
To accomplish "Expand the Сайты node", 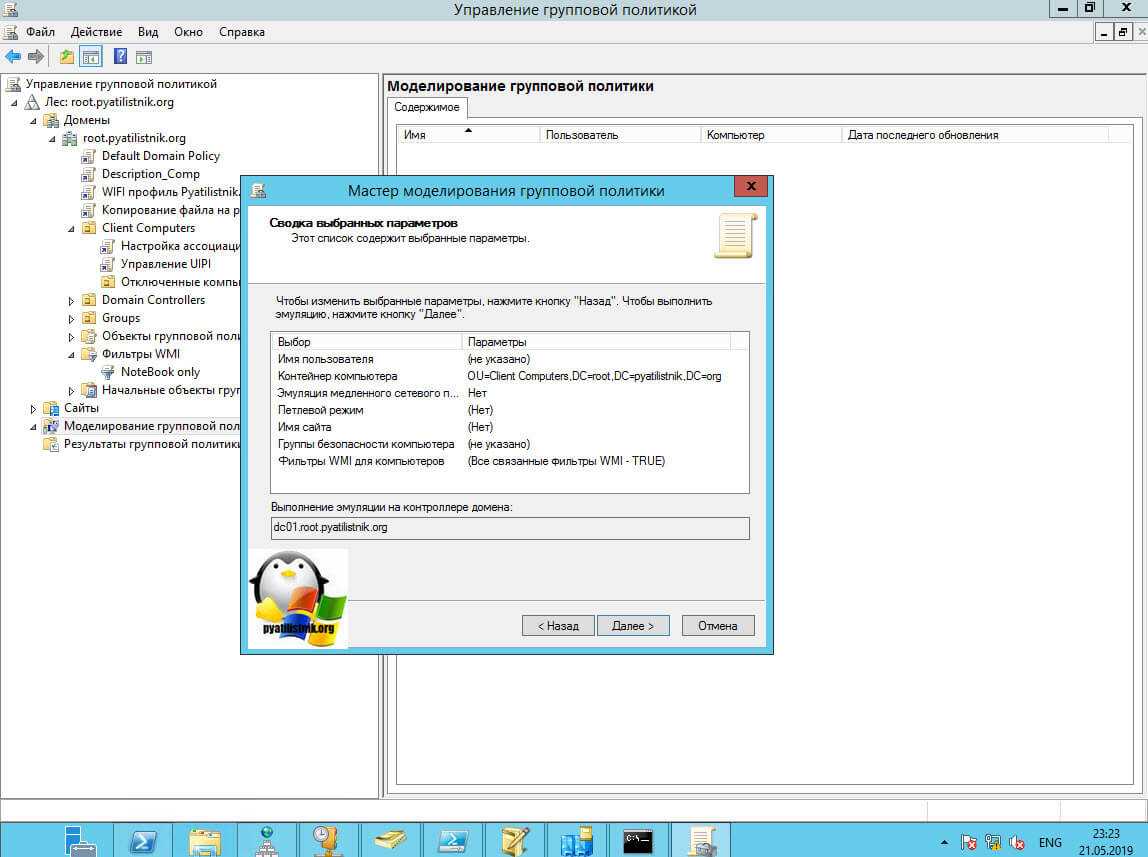I will [x=33, y=409].
